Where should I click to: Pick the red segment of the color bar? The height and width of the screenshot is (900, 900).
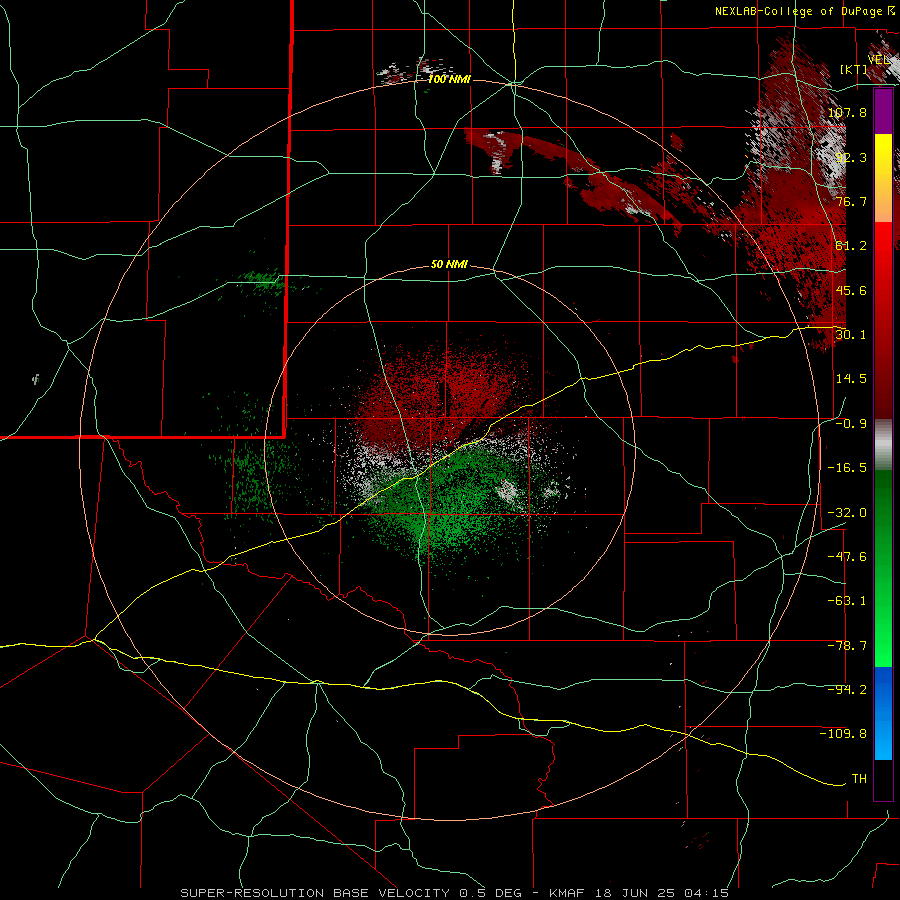883,320
